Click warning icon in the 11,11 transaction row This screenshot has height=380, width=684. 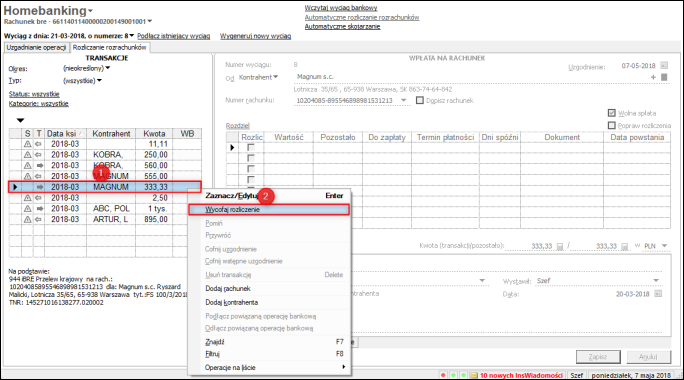coord(27,144)
